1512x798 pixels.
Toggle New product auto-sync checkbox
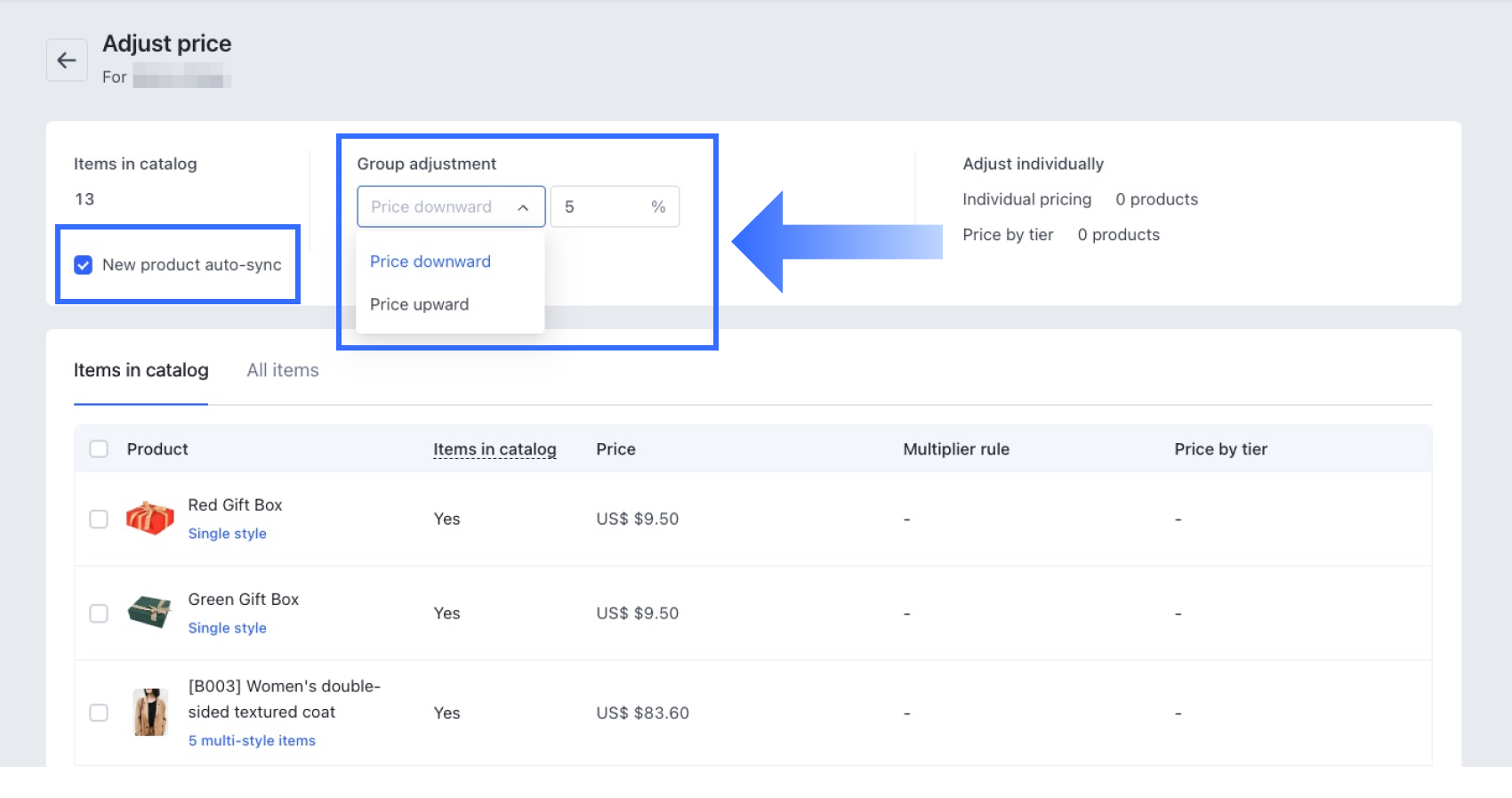coord(84,265)
